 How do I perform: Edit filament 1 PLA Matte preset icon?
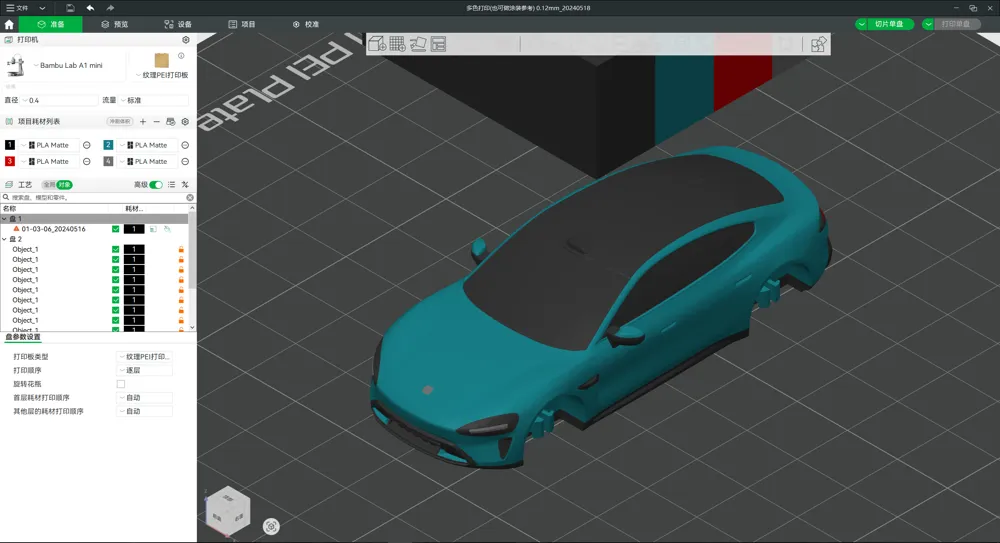[87, 145]
